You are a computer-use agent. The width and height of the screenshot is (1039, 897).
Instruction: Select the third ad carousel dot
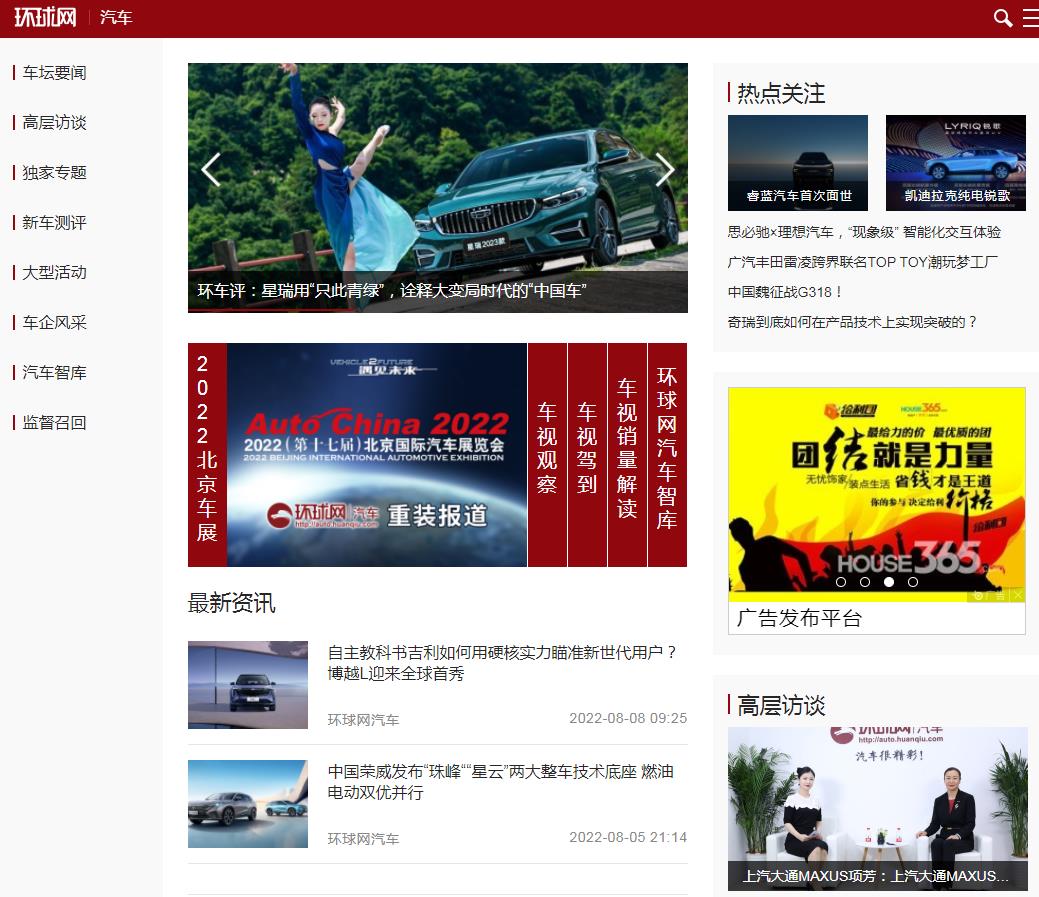(889, 582)
